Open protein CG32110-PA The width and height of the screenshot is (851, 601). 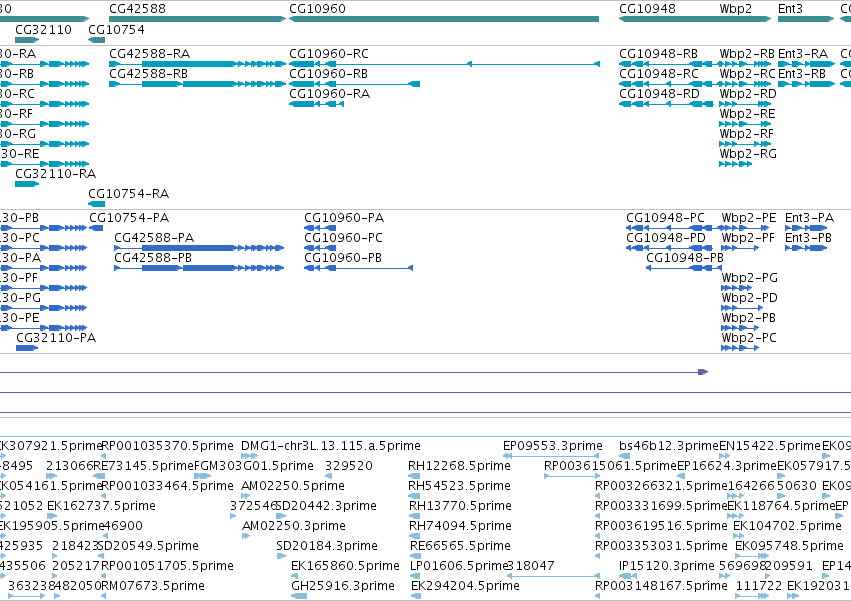pos(56,338)
